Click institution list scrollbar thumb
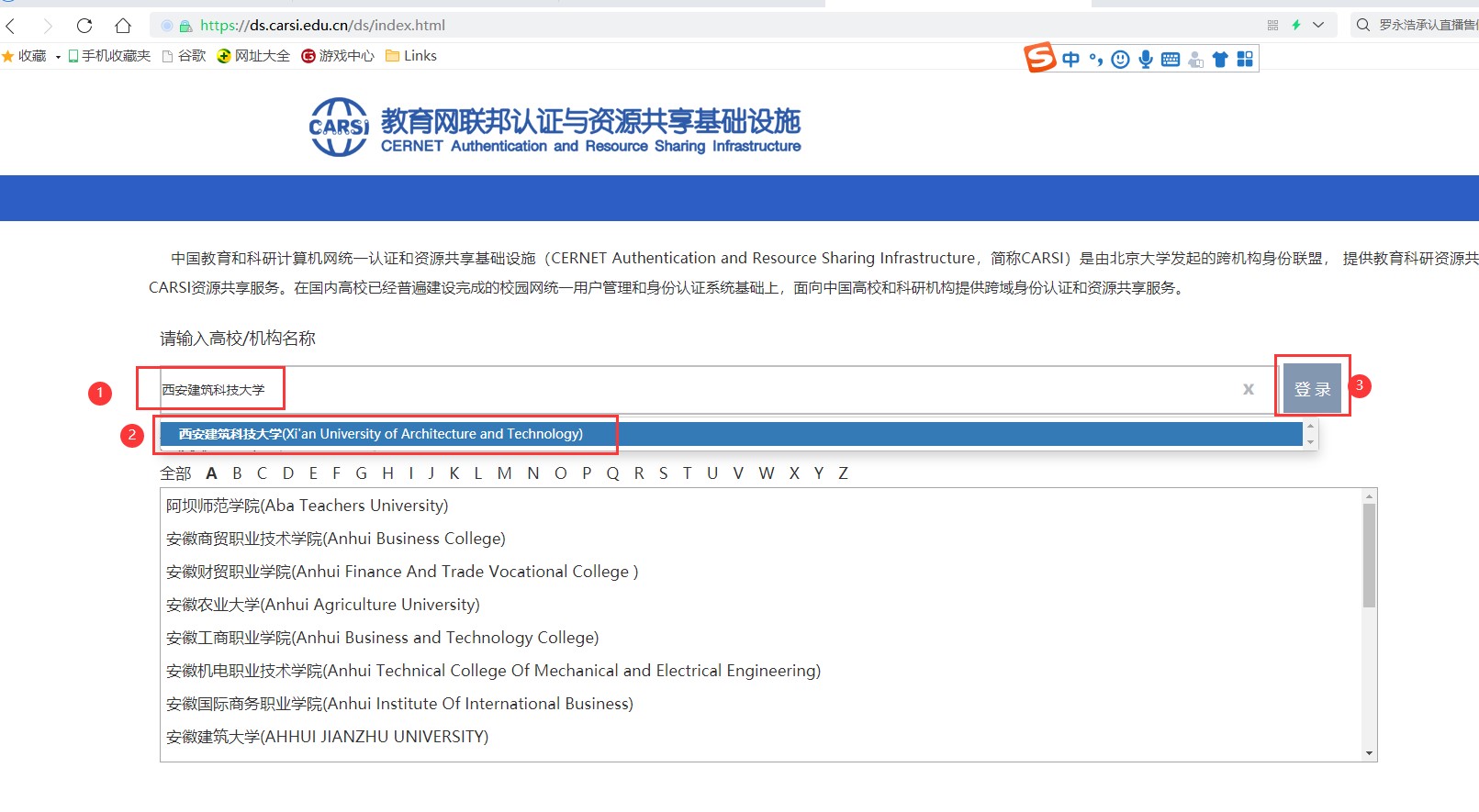The height and width of the screenshot is (812, 1479). tap(1369, 555)
